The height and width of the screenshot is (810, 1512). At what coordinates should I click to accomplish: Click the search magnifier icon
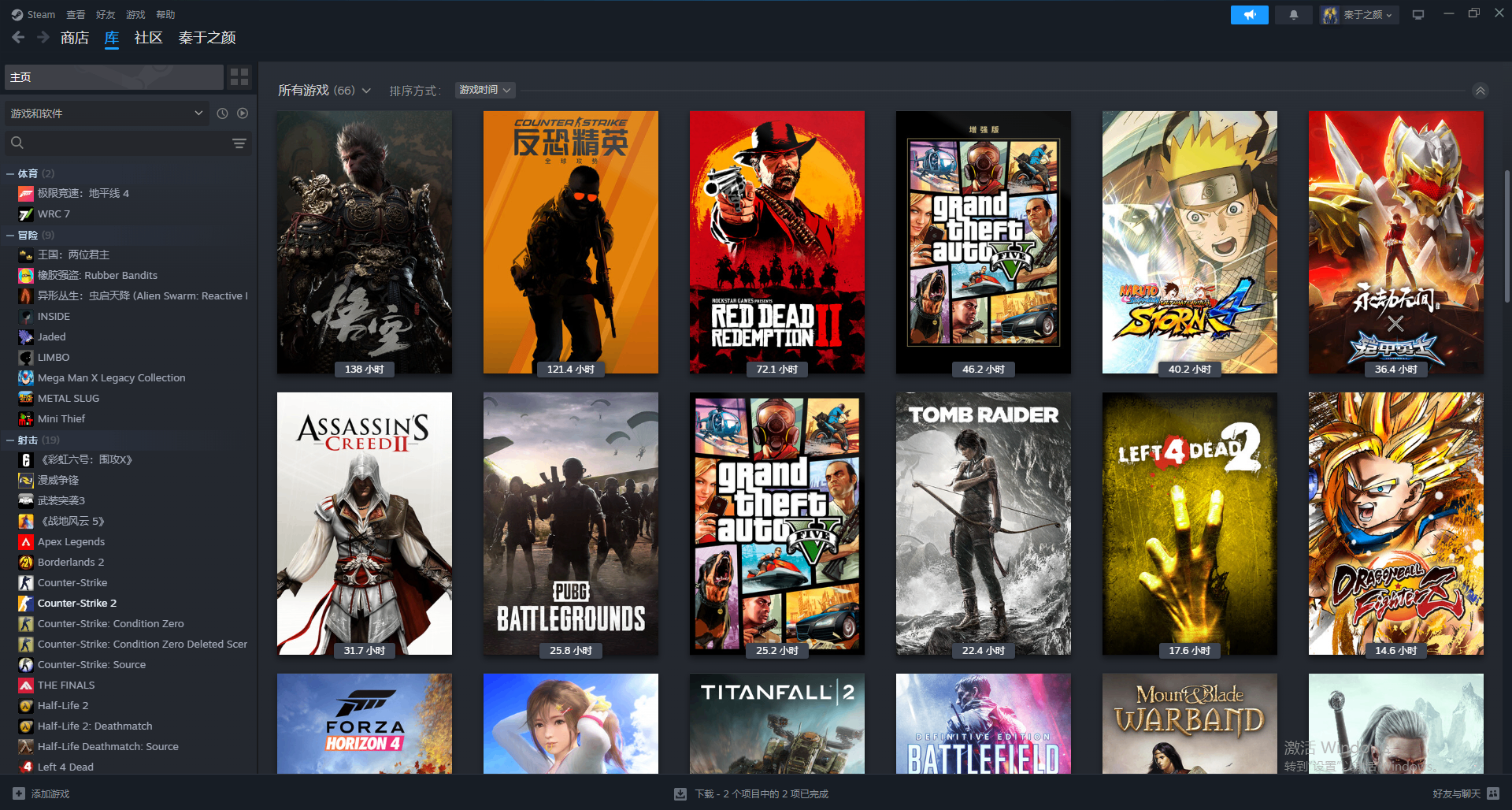(17, 143)
